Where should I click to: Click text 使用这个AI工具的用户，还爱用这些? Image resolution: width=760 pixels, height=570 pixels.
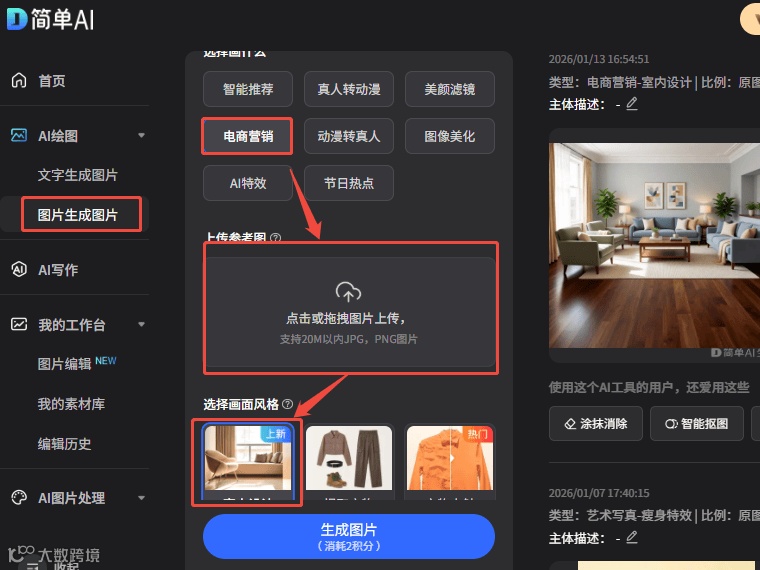pyautogui.click(x=649, y=387)
